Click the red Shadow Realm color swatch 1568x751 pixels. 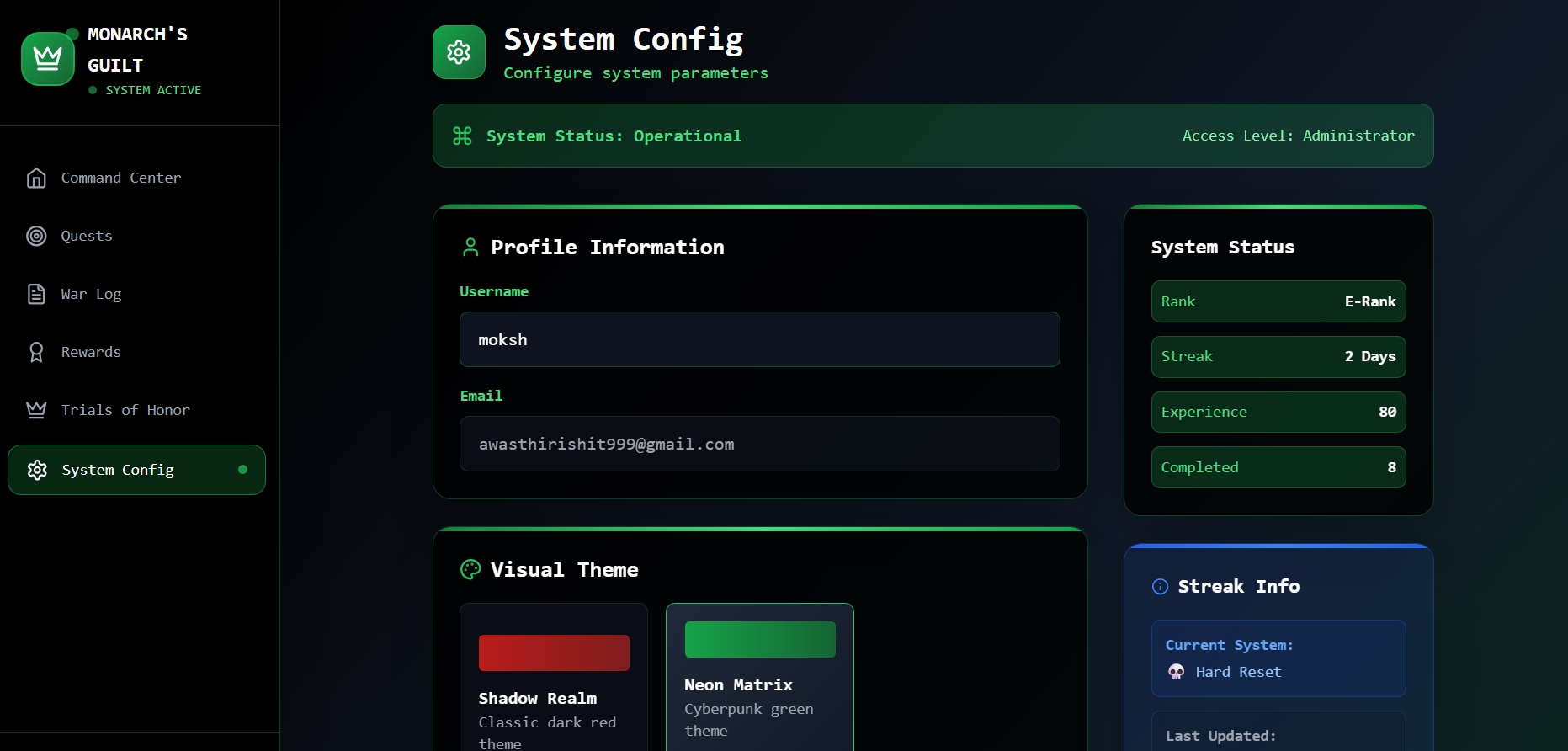(554, 652)
